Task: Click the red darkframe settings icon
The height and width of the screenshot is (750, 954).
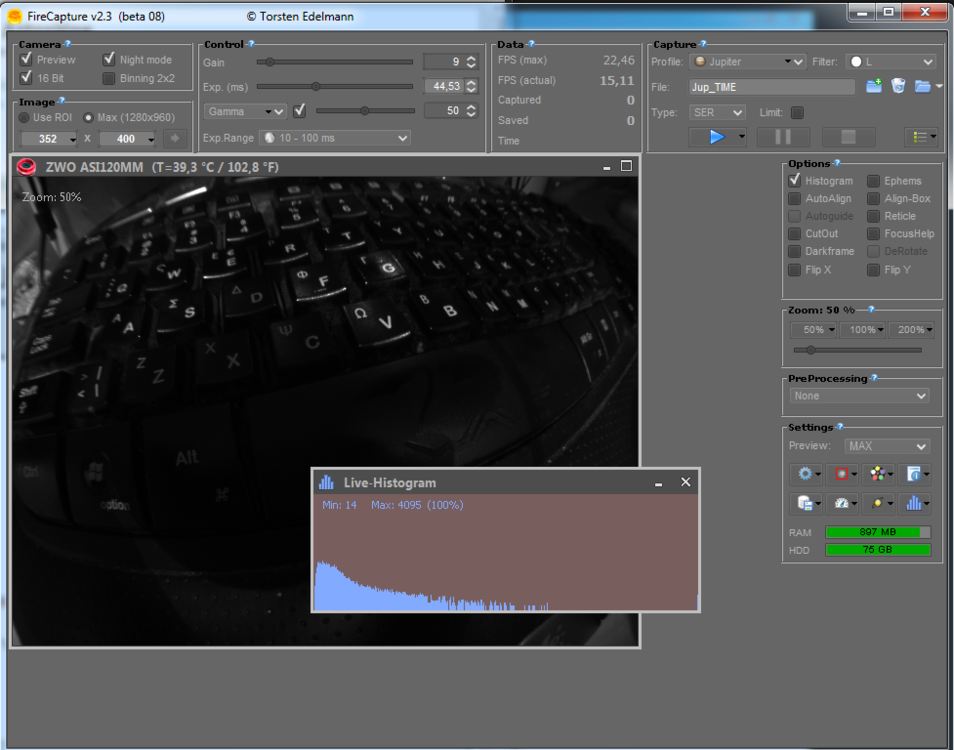Action: click(840, 473)
